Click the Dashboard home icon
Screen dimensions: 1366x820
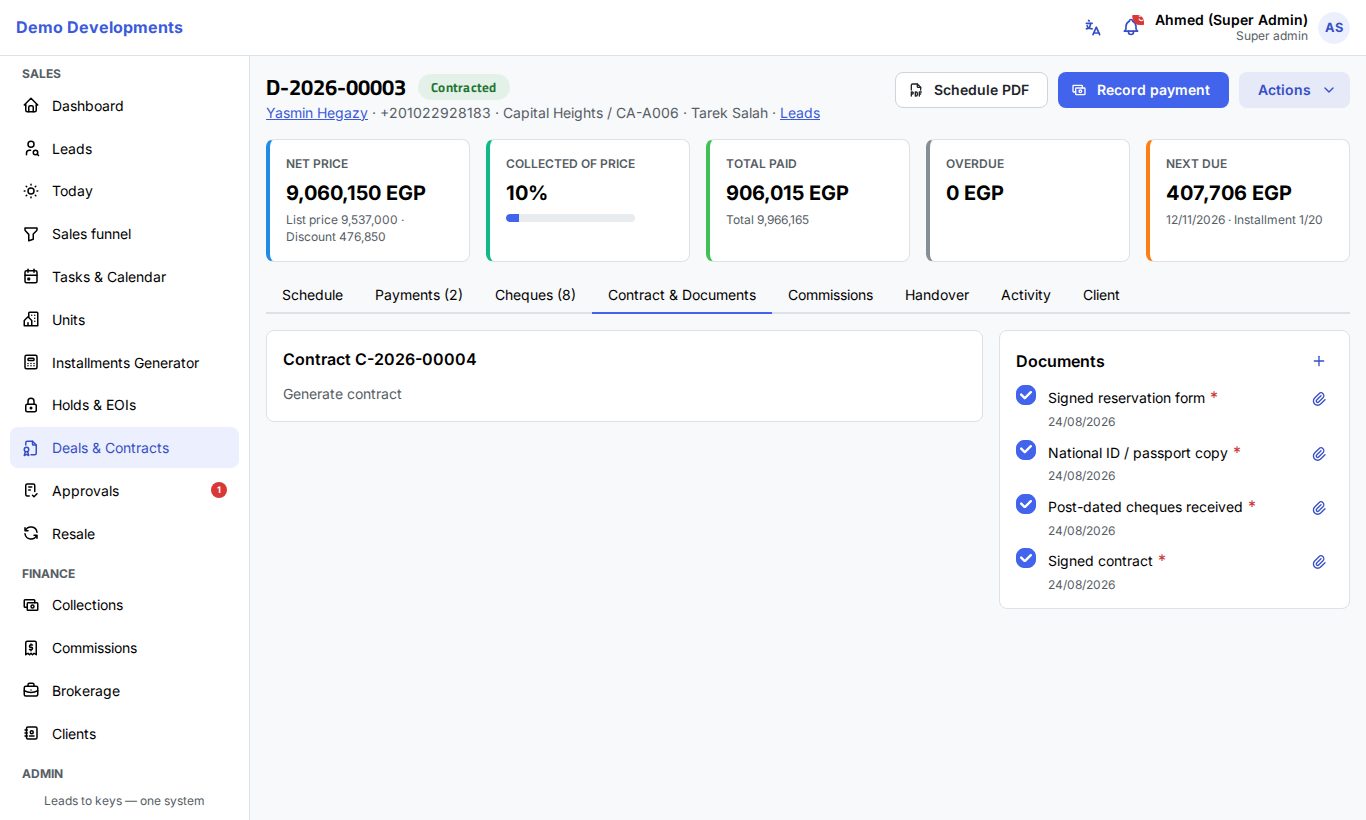pos(31,106)
